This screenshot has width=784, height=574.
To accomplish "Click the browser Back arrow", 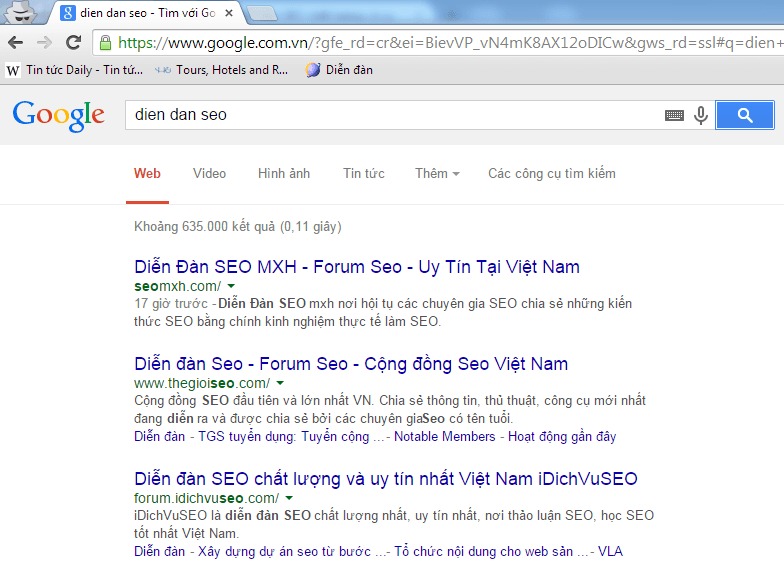I will (x=16, y=43).
